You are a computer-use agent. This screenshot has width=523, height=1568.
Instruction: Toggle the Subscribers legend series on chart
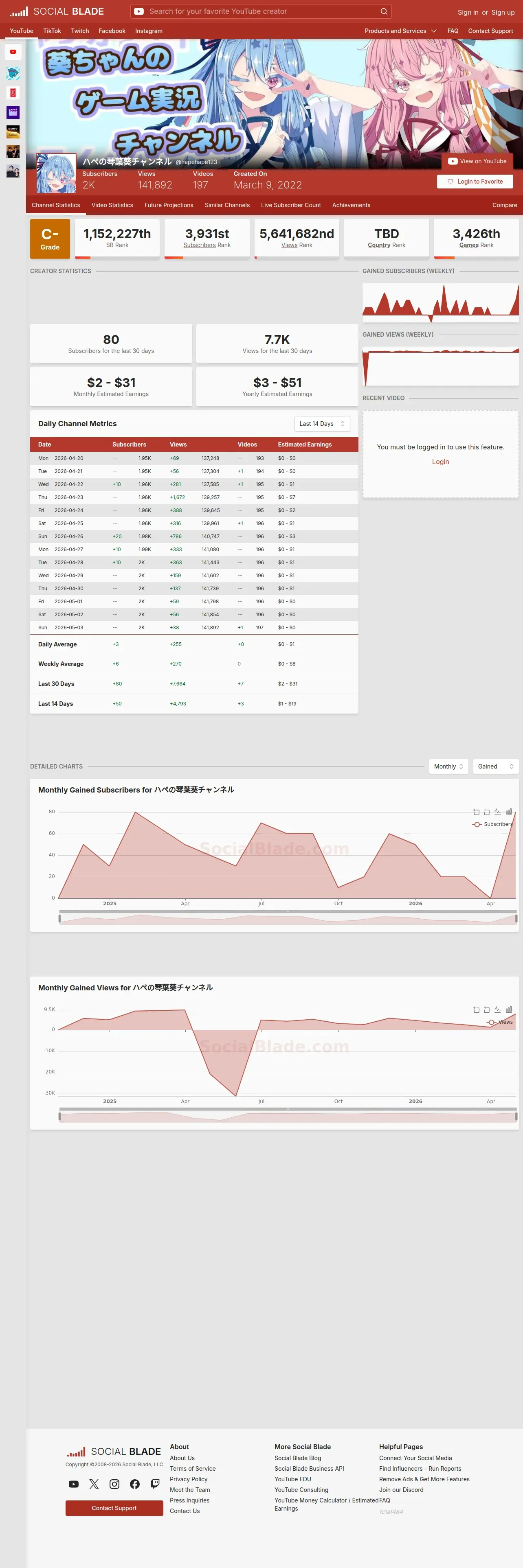coord(492,824)
